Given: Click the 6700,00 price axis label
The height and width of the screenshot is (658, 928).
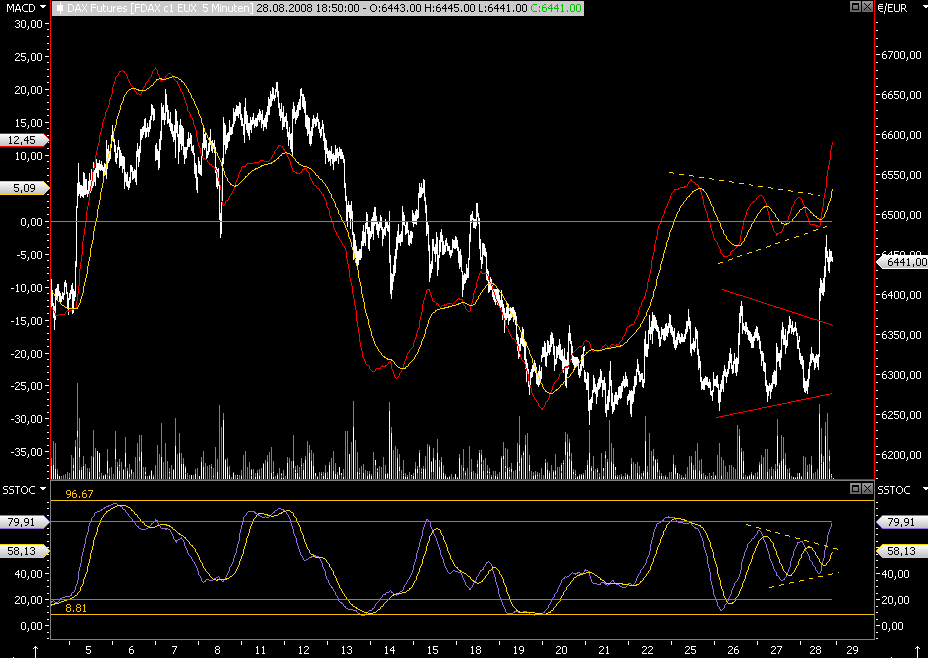Looking at the screenshot, I should point(901,55).
